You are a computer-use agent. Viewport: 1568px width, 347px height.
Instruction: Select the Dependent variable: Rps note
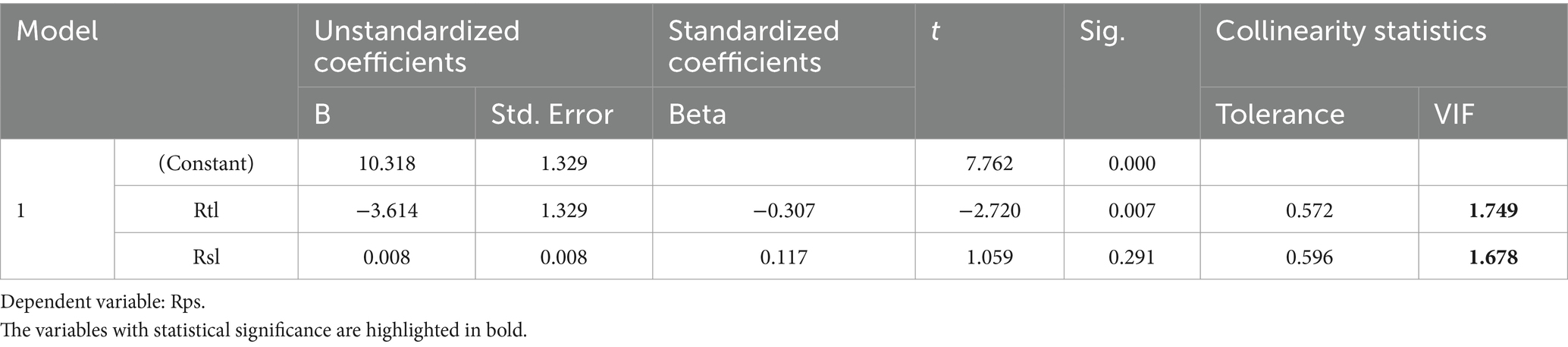(103, 301)
